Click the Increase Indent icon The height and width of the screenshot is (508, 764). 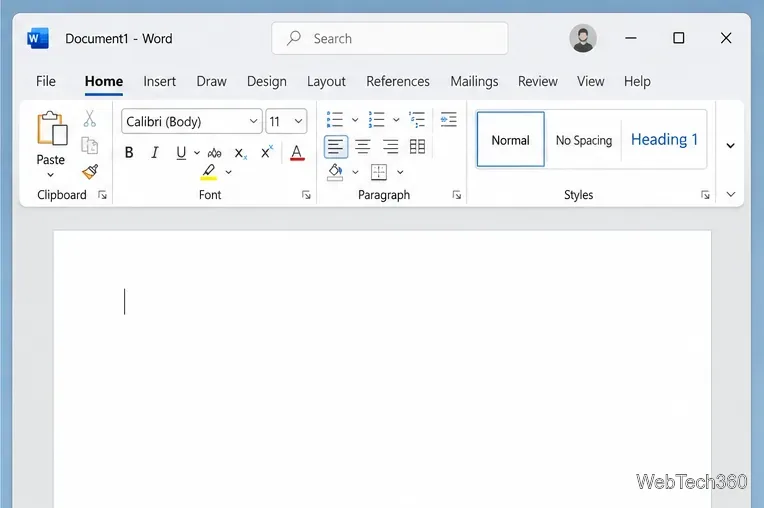click(x=448, y=119)
